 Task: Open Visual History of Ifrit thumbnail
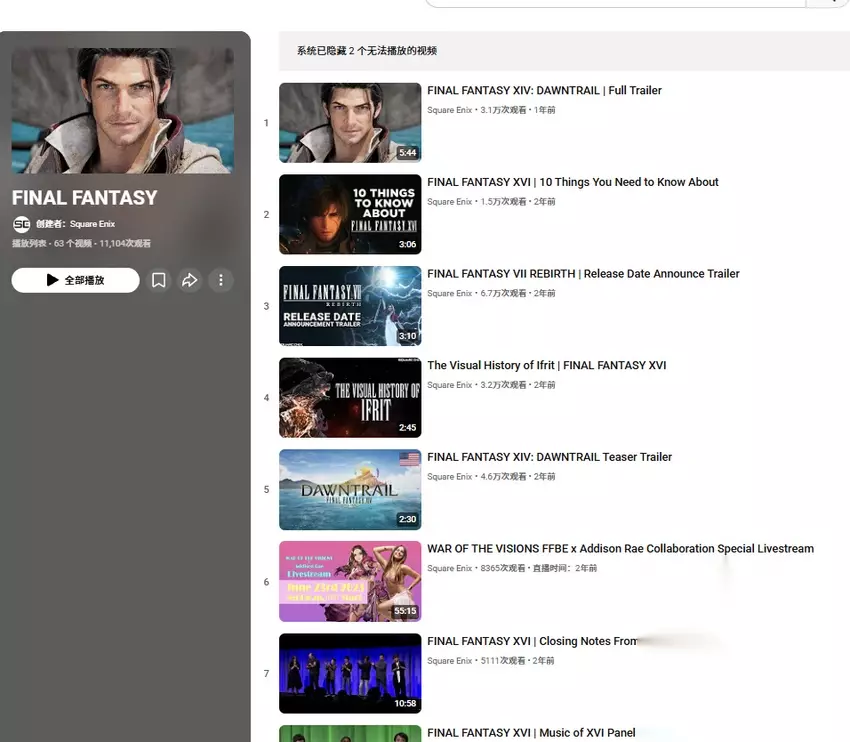(350, 398)
